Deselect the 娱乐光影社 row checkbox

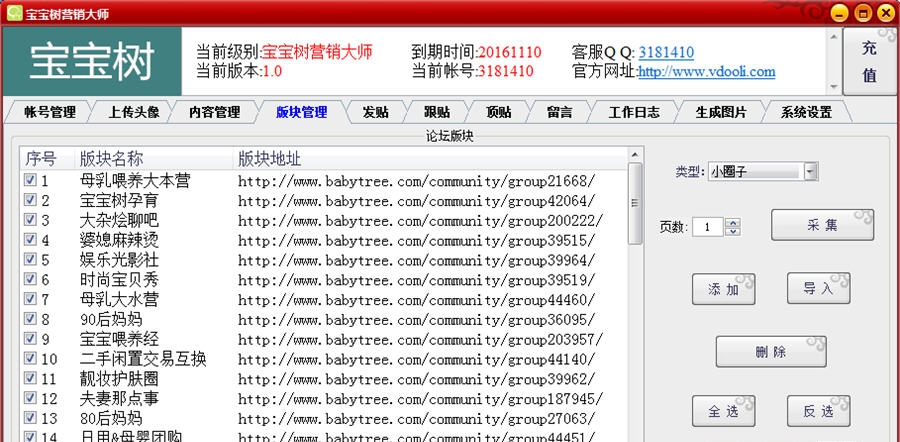pos(30,259)
